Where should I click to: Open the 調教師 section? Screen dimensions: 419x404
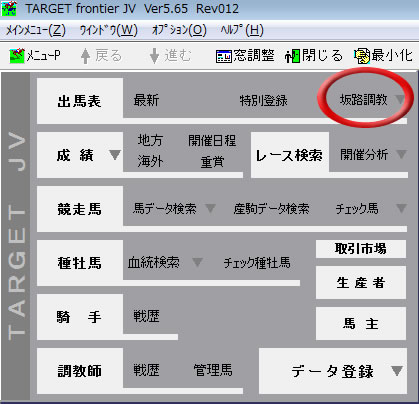pyautogui.click(x=80, y=371)
